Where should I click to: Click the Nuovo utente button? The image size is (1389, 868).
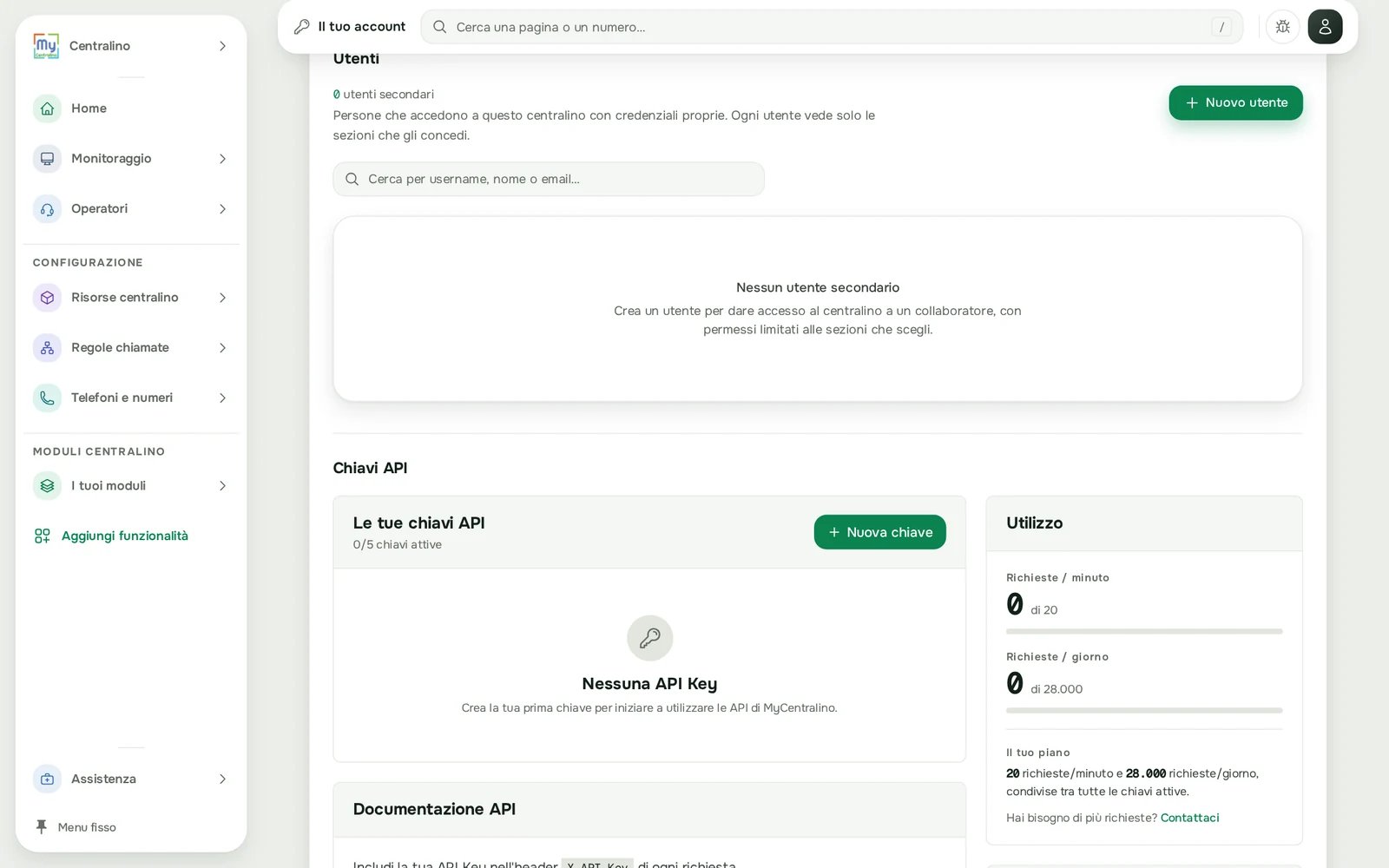coord(1235,102)
